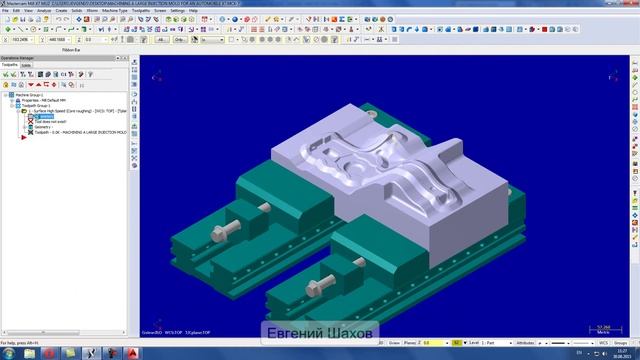Click the 'Tool does not exist!' red X icon

click(31, 122)
